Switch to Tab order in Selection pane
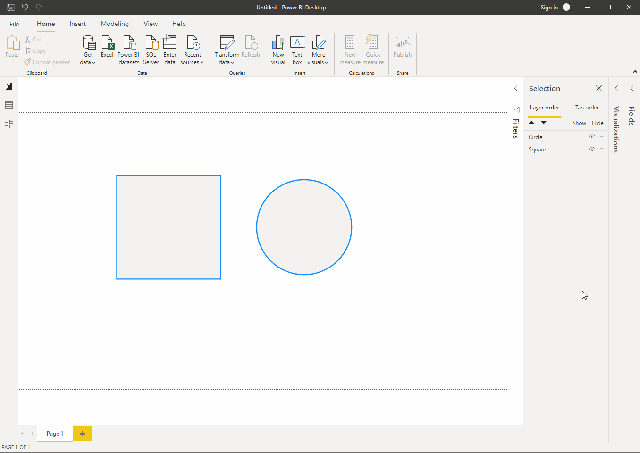 tap(585, 107)
